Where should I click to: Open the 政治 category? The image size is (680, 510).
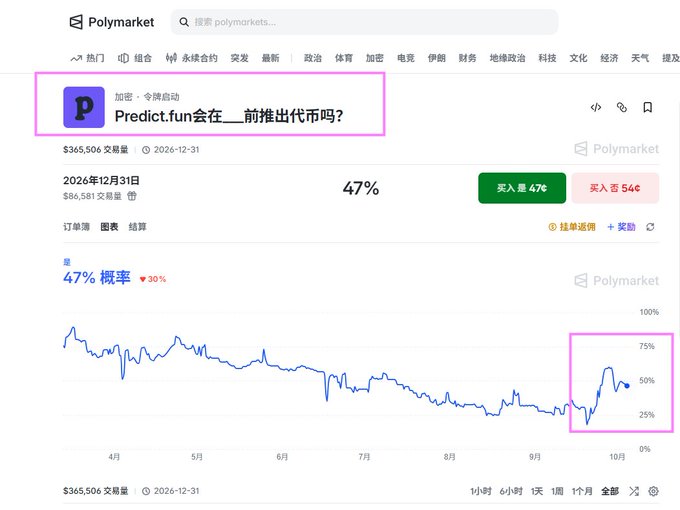[x=313, y=58]
